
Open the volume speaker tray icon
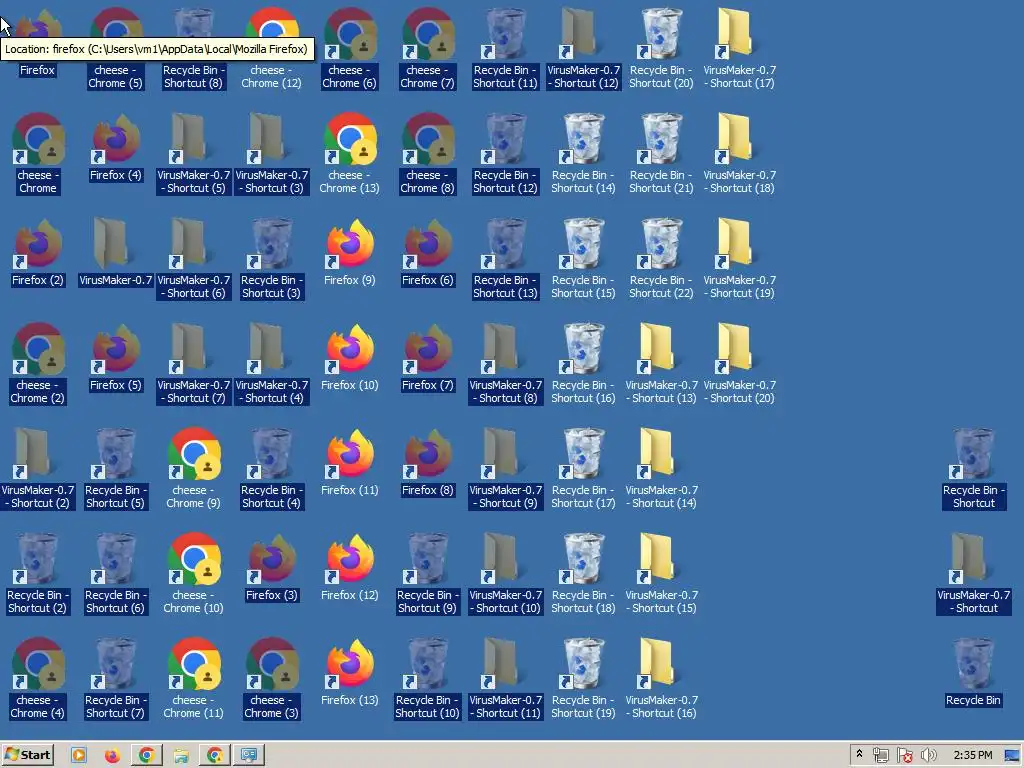pos(928,756)
